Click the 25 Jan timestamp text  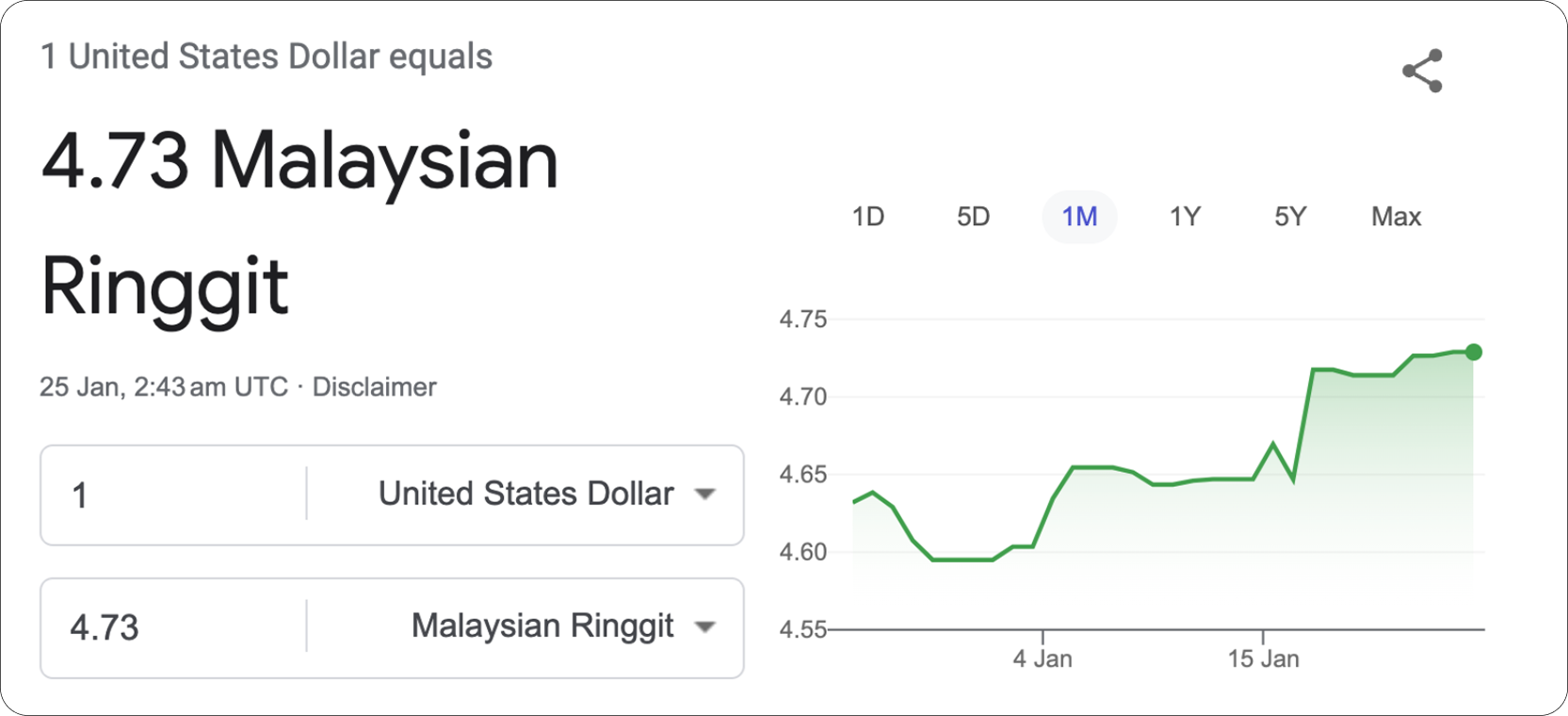pos(163,387)
